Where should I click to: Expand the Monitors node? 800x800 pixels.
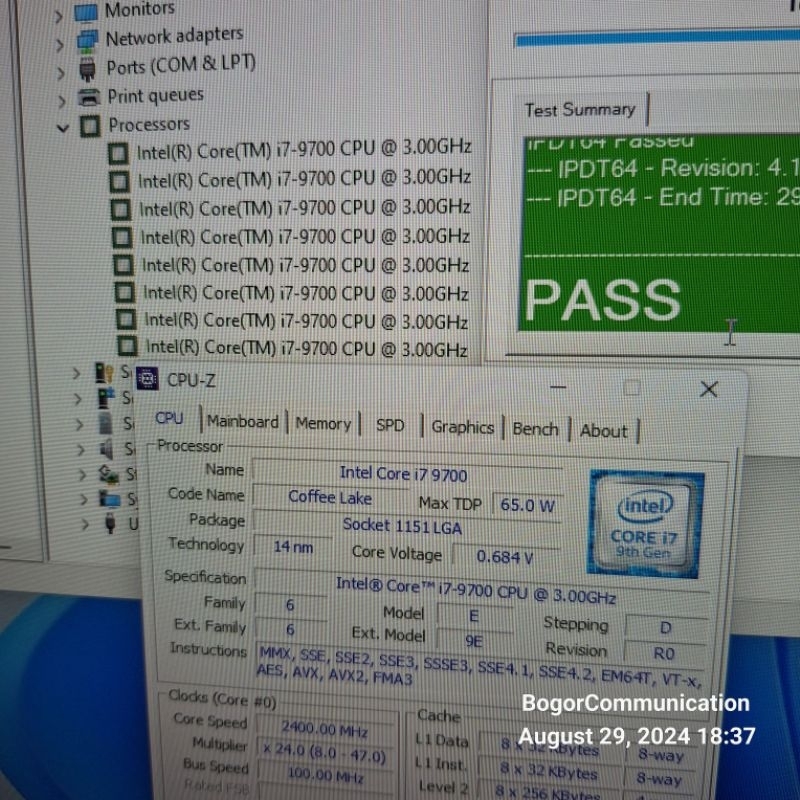[x=59, y=17]
